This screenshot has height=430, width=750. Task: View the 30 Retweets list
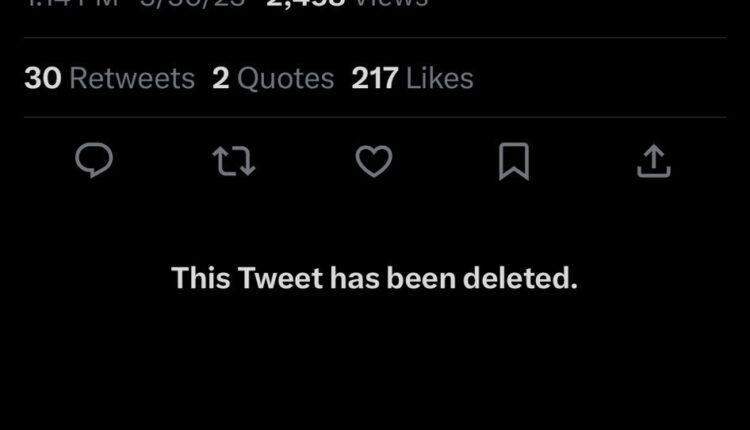click(x=109, y=79)
